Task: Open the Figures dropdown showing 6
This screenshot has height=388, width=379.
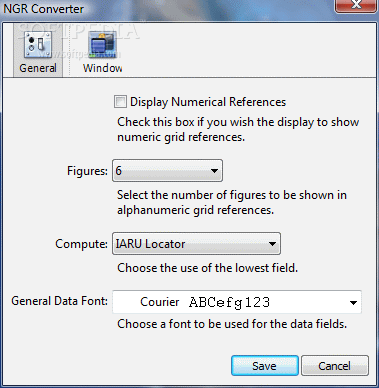Action: click(x=167, y=171)
